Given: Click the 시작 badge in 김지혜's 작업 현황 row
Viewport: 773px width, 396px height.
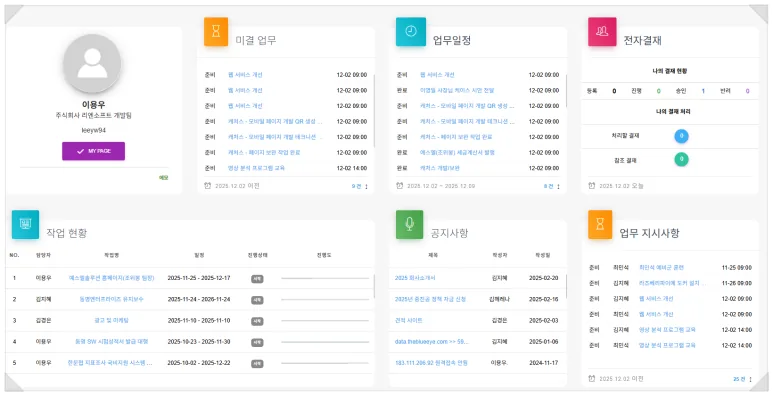Looking at the screenshot, I should pyautogui.click(x=257, y=299).
